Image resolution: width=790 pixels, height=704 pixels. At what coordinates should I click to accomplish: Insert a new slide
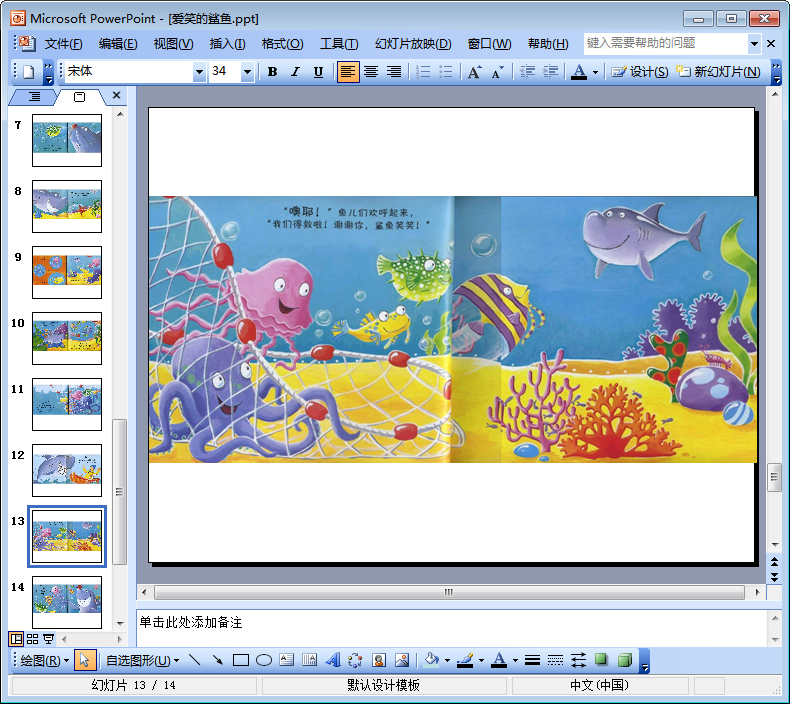click(718, 72)
